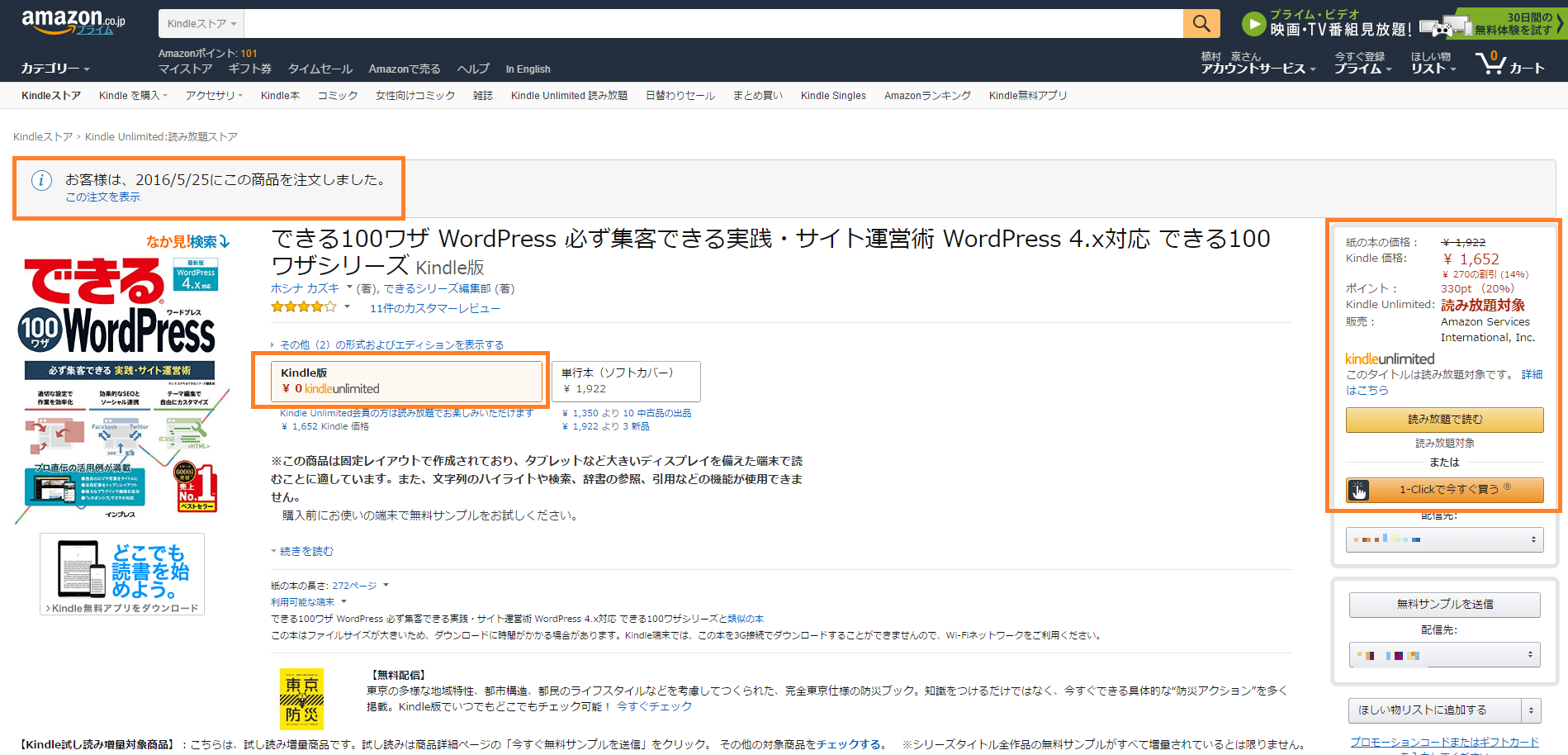Image resolution: width=1568 pixels, height=755 pixels.
Task: Expand the カテゴリー menu
Action: tap(55, 69)
